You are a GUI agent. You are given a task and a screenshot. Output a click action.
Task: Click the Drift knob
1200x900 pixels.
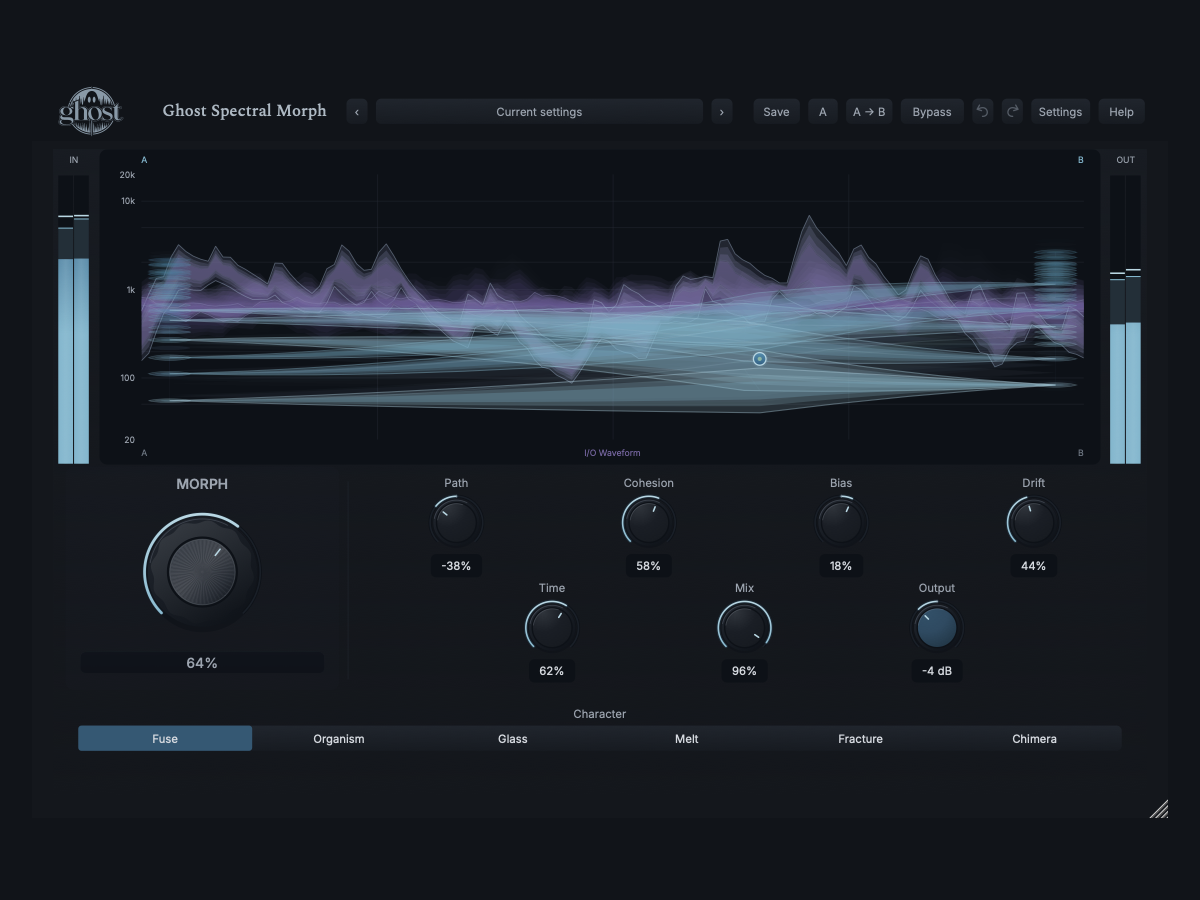point(1033,522)
